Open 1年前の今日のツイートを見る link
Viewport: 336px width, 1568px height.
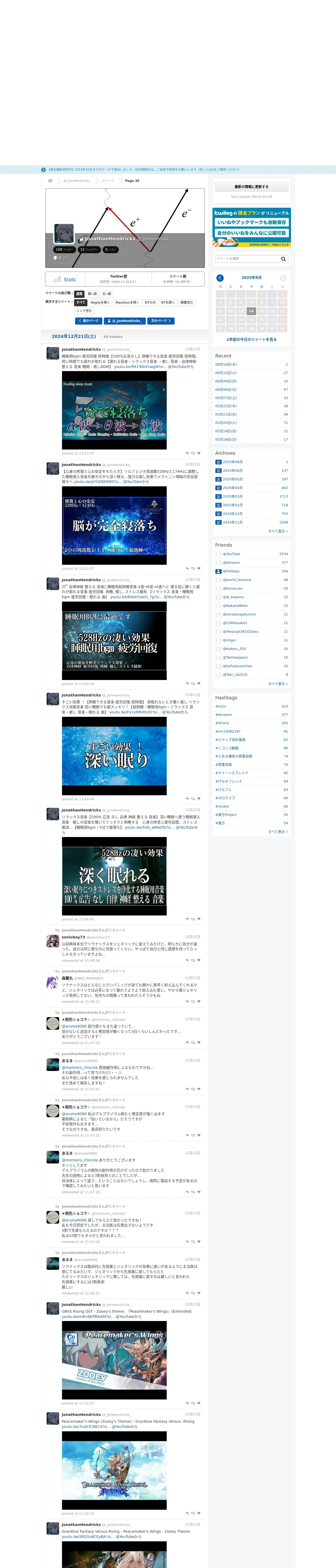pos(251,340)
